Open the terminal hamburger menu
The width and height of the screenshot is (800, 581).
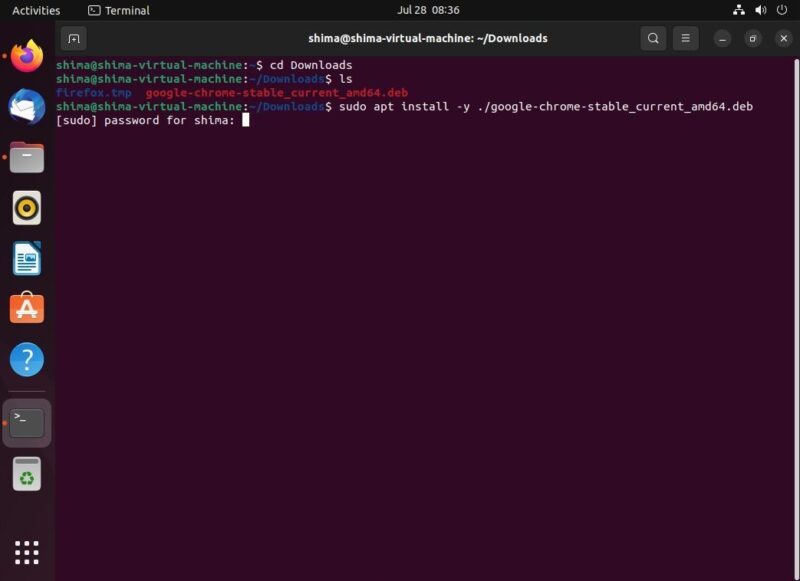click(685, 38)
